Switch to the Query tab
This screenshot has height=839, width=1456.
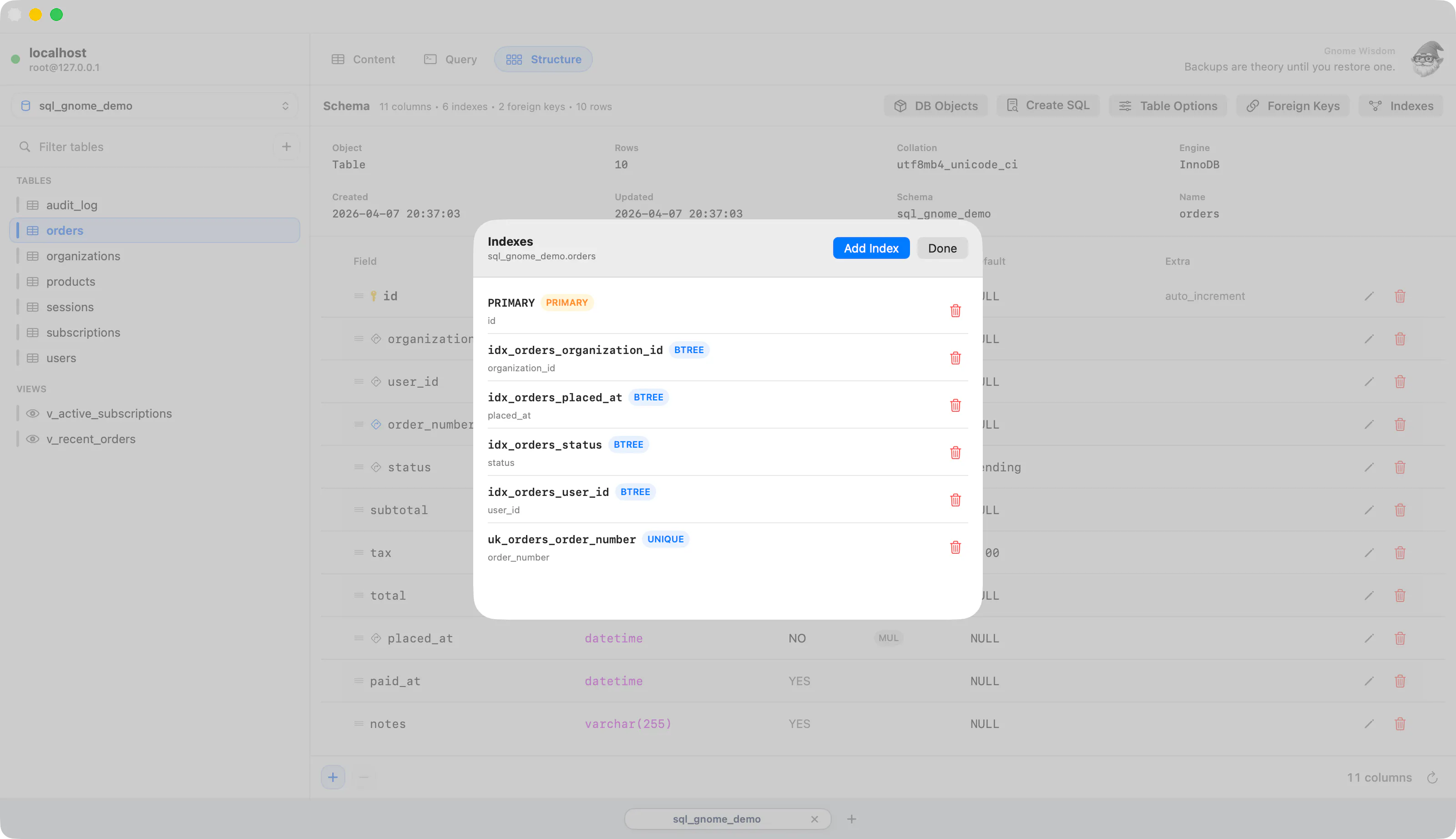point(450,59)
